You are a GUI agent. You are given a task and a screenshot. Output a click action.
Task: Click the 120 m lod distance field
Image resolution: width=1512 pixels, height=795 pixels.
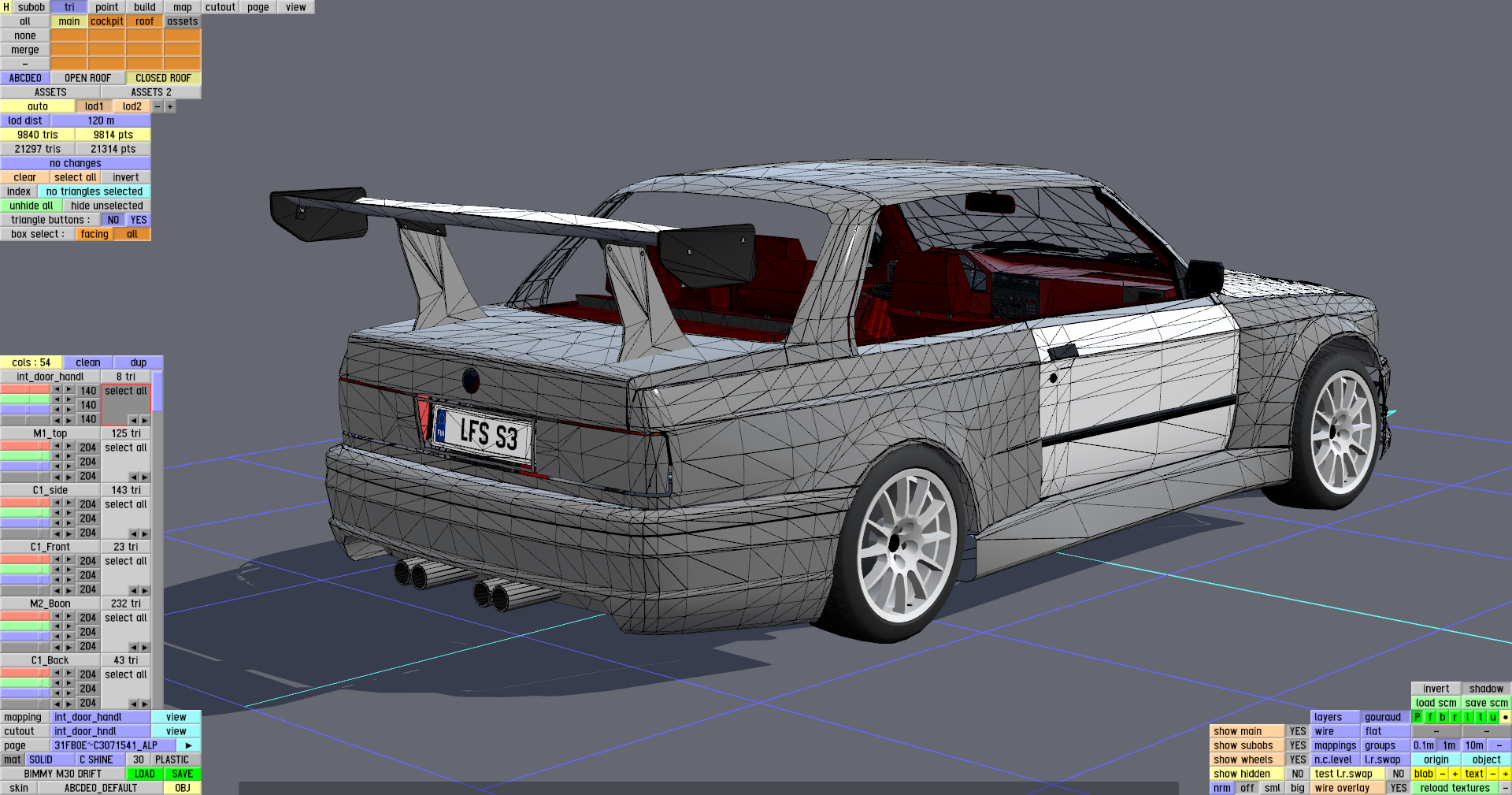coord(101,121)
